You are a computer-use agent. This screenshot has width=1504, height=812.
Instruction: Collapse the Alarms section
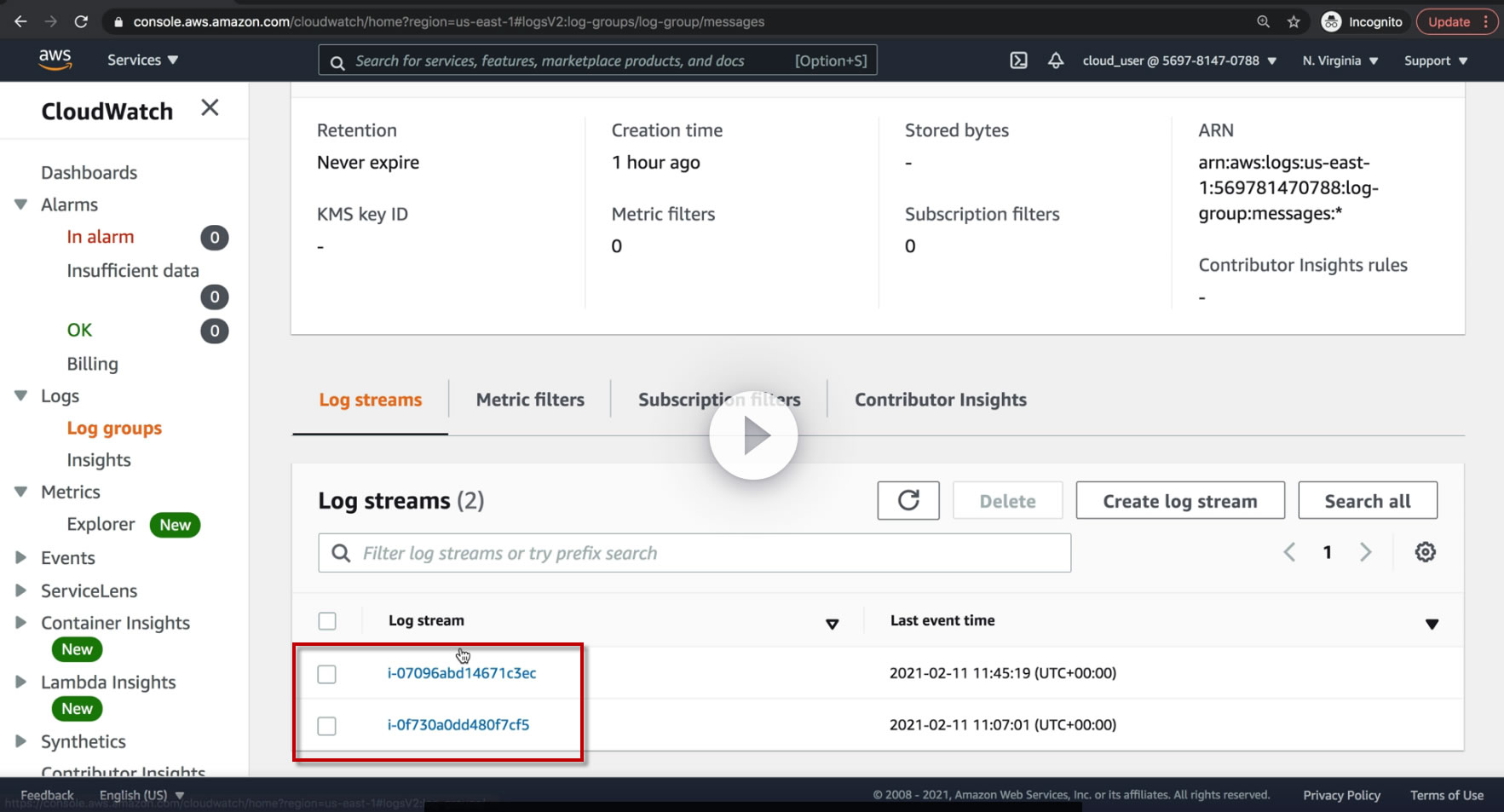tap(21, 204)
